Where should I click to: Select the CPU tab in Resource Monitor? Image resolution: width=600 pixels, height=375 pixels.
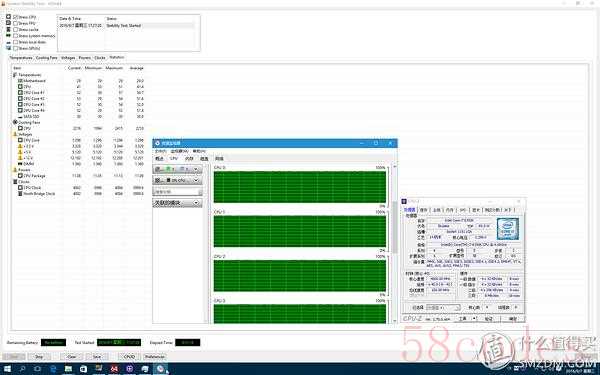(174, 158)
